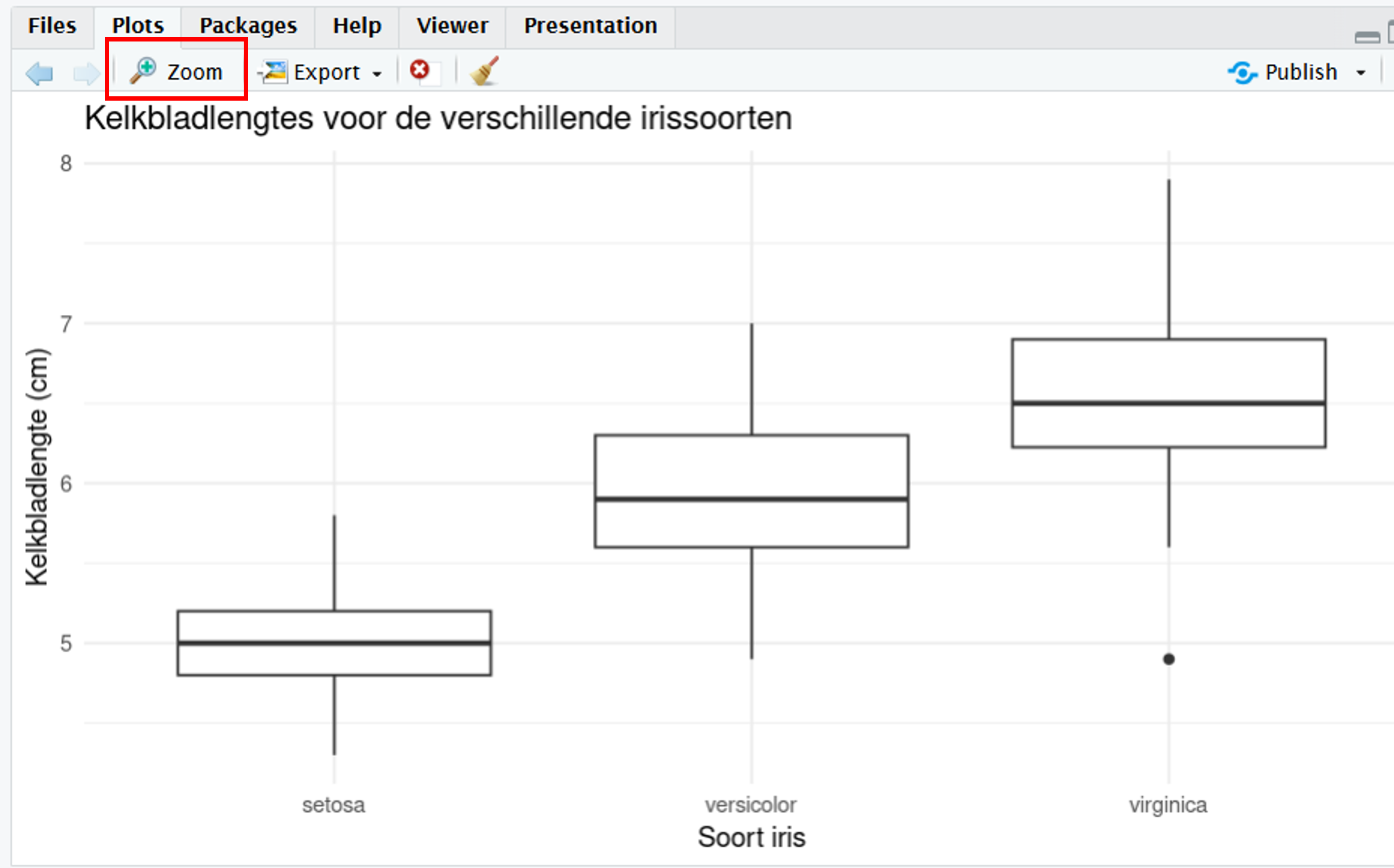Click the Publish button

(1301, 72)
